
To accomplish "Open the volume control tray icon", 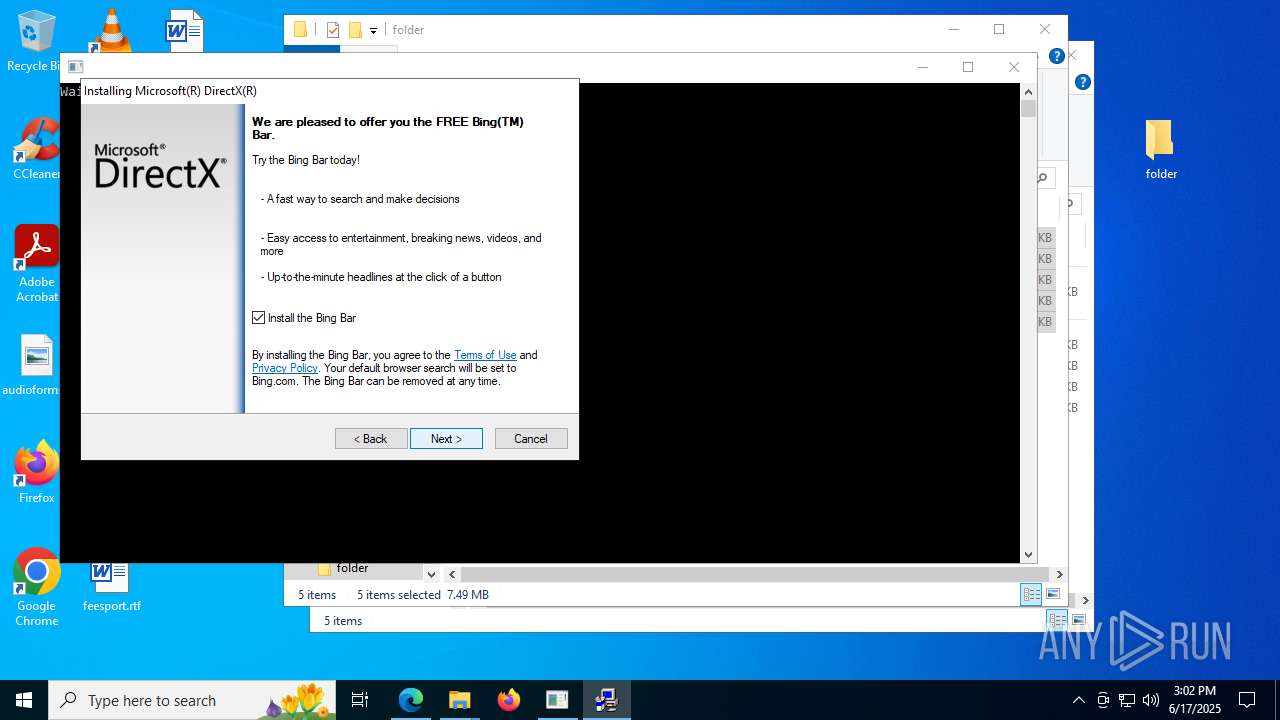I will pos(1151,700).
